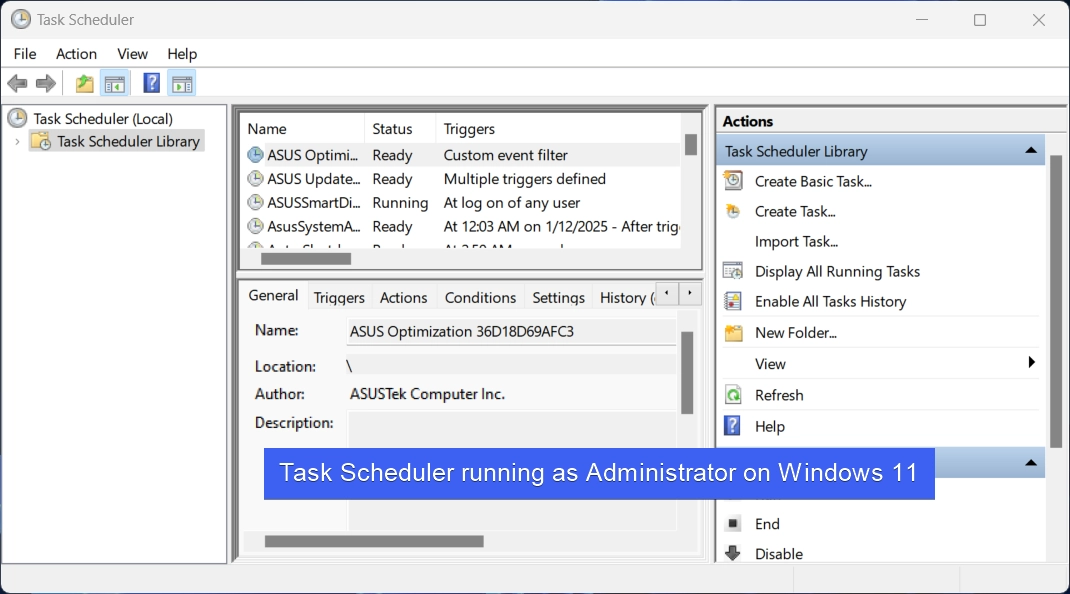
Task: Open the Help menu
Action: click(x=182, y=54)
